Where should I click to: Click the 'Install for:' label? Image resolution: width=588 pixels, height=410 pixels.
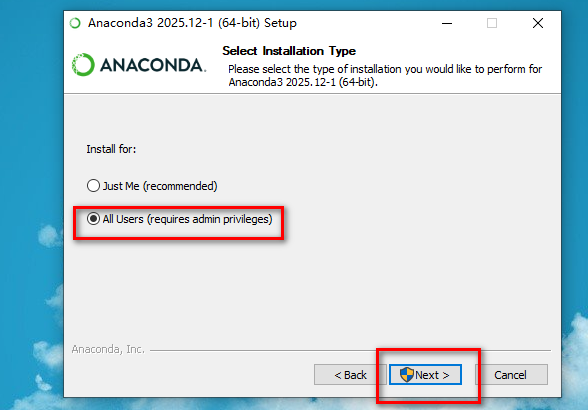111,149
